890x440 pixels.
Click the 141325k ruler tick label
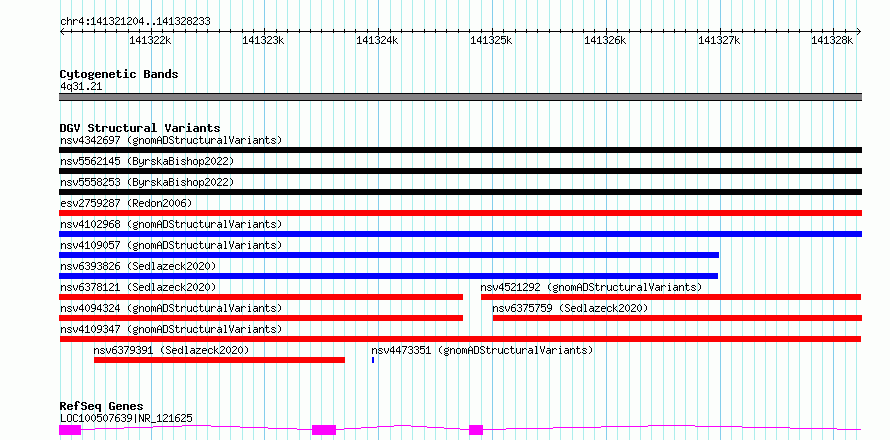(x=492, y=41)
